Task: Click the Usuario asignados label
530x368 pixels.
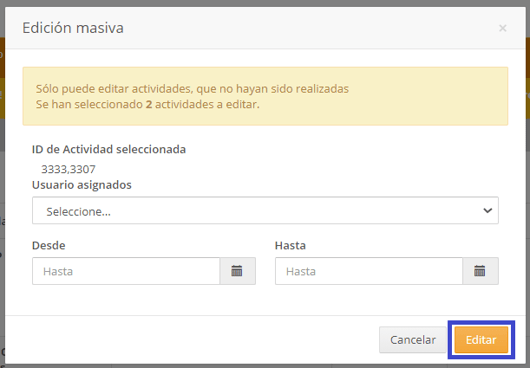Action: (x=81, y=185)
